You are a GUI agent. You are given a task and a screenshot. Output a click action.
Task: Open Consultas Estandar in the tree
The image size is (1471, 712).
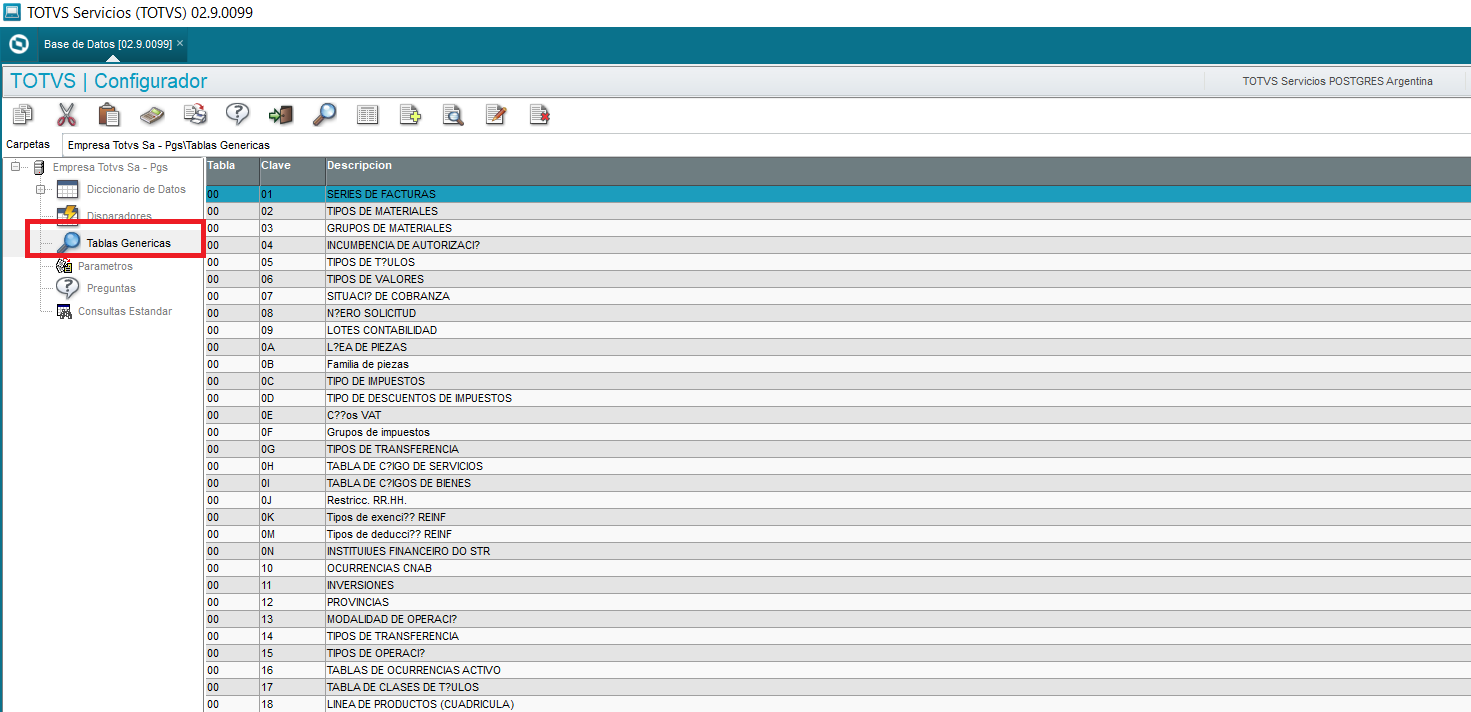click(x=125, y=311)
